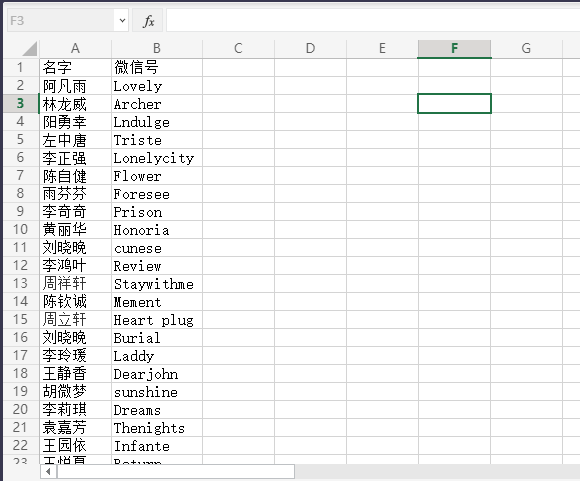Select the cell containing Flower
580x481 pixels.
[157, 175]
